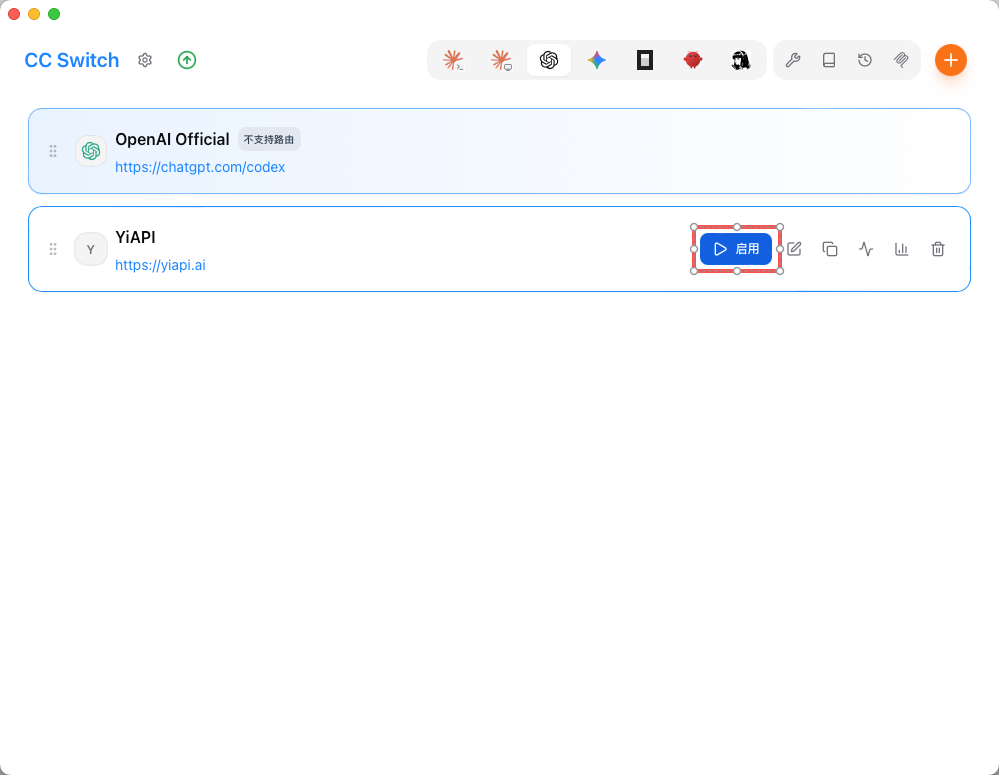This screenshot has height=775, width=999.
Task: Edit the YiAPI provider
Action: click(x=794, y=249)
